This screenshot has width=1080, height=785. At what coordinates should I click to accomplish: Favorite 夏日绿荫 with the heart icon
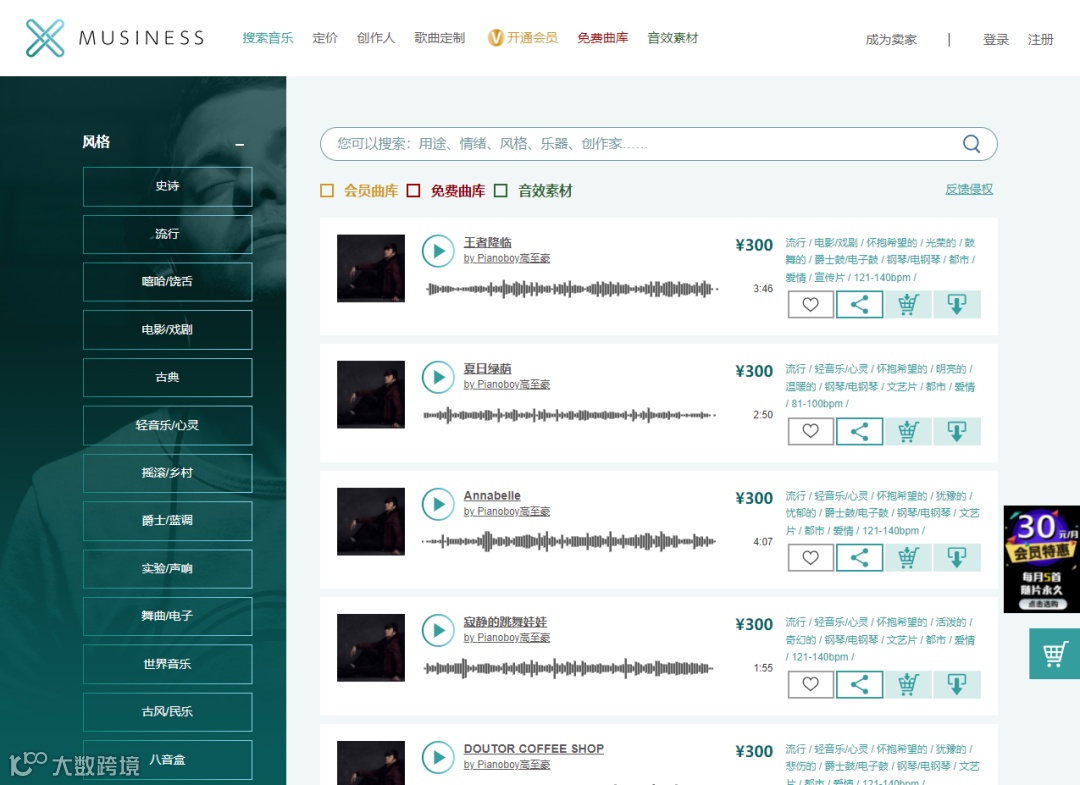(x=811, y=431)
